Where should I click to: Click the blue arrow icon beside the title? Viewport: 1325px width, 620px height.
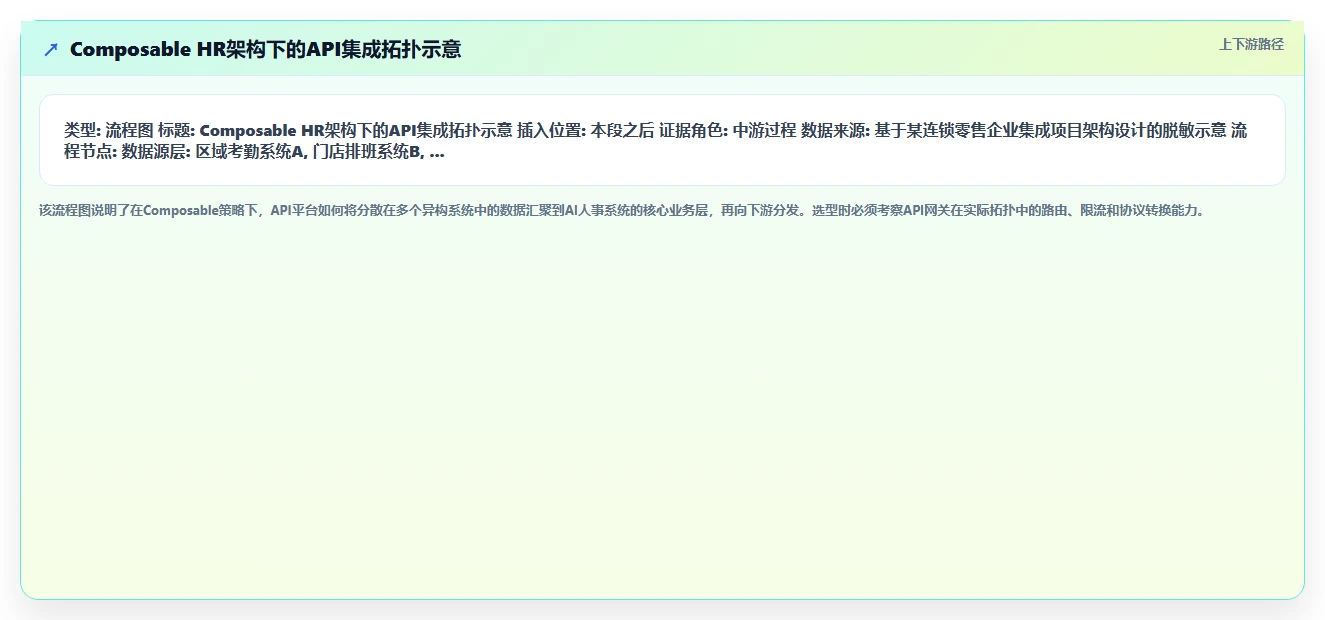point(51,49)
